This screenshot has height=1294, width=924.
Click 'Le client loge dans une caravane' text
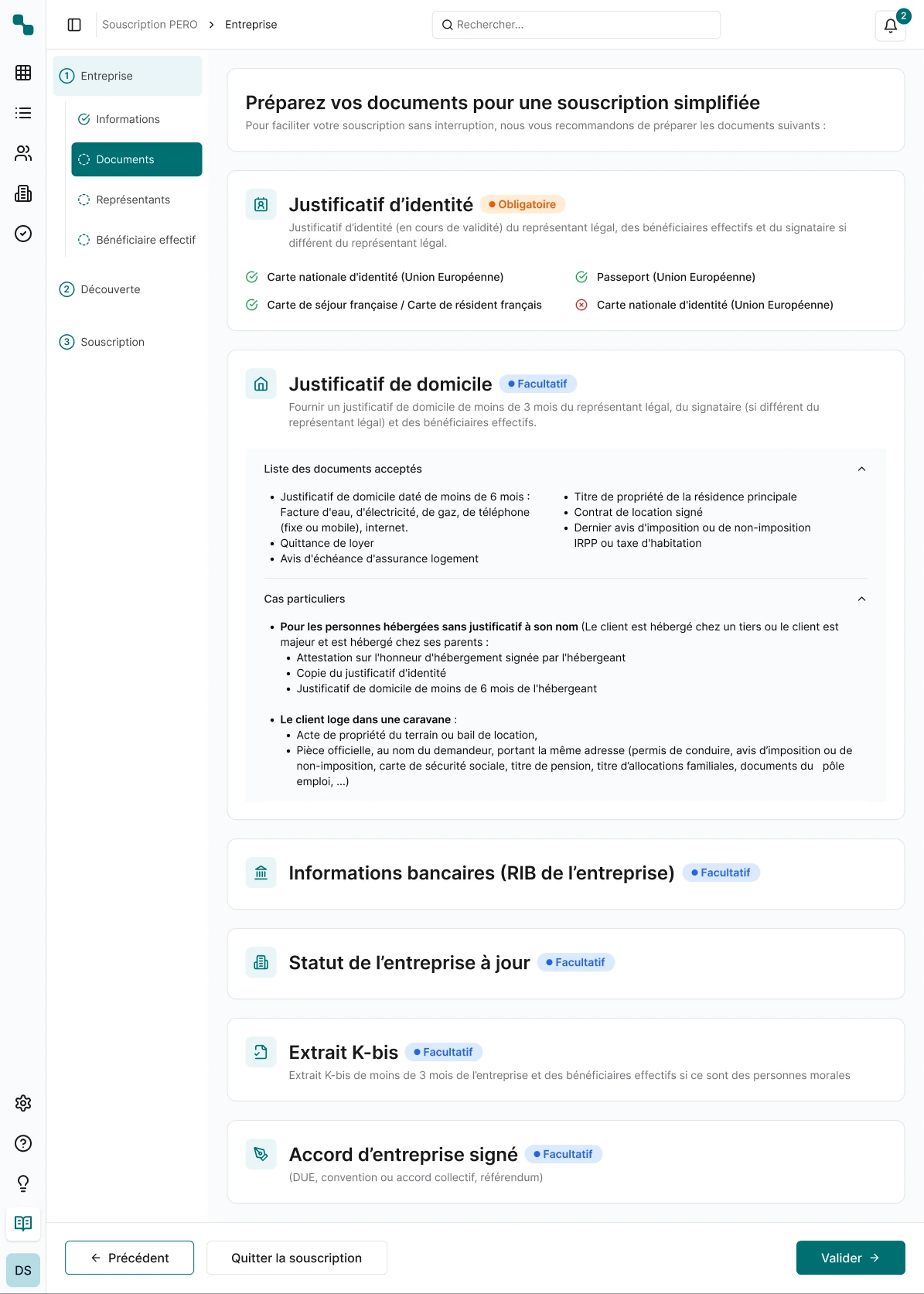point(365,719)
